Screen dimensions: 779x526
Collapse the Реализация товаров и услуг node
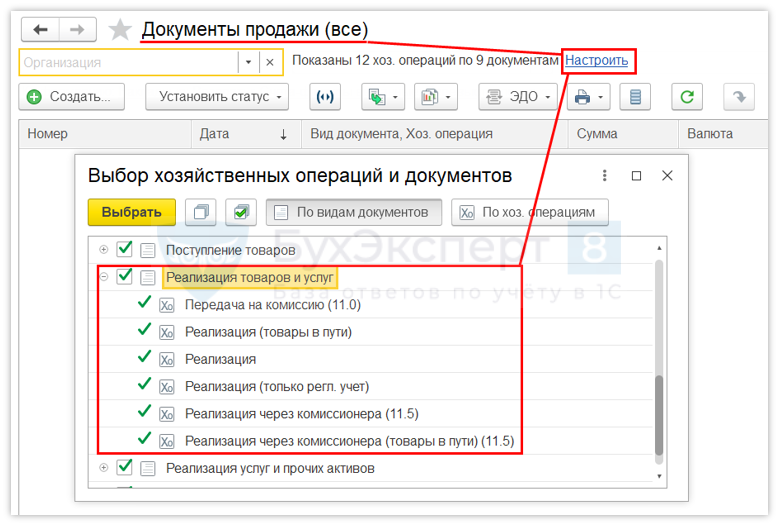tap(103, 277)
